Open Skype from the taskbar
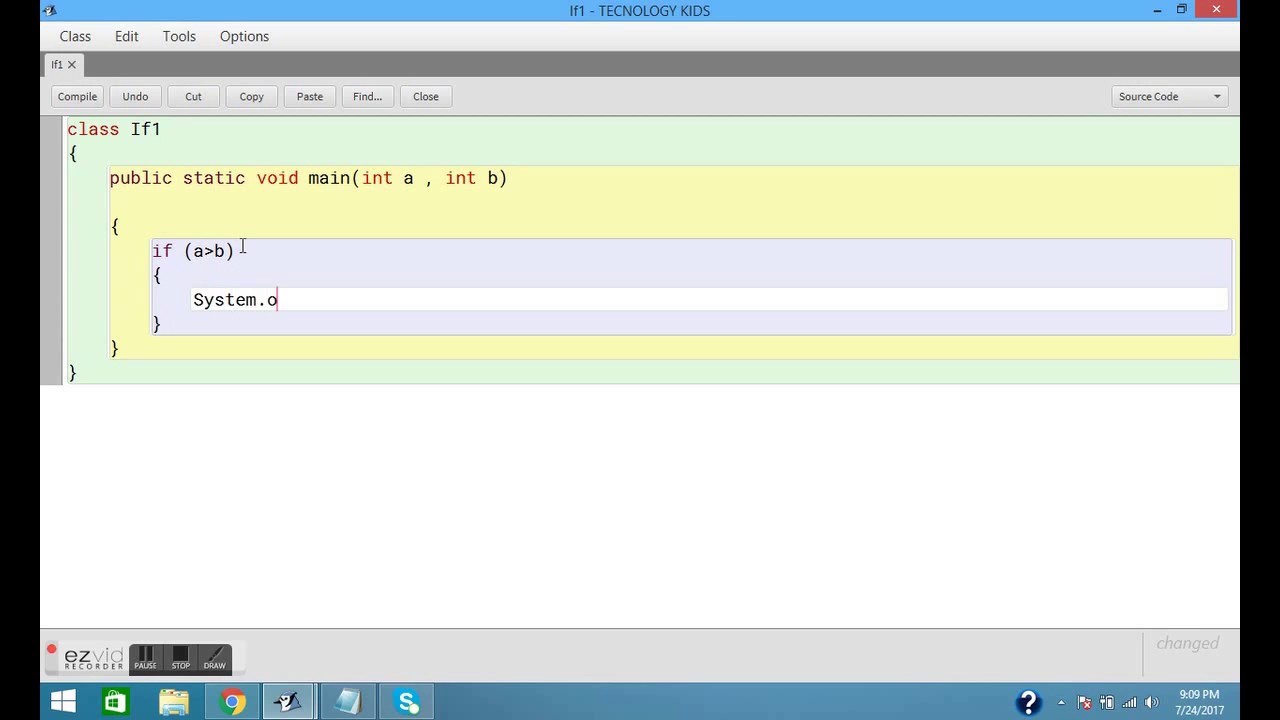Viewport: 1280px width, 720px height. pyautogui.click(x=407, y=702)
